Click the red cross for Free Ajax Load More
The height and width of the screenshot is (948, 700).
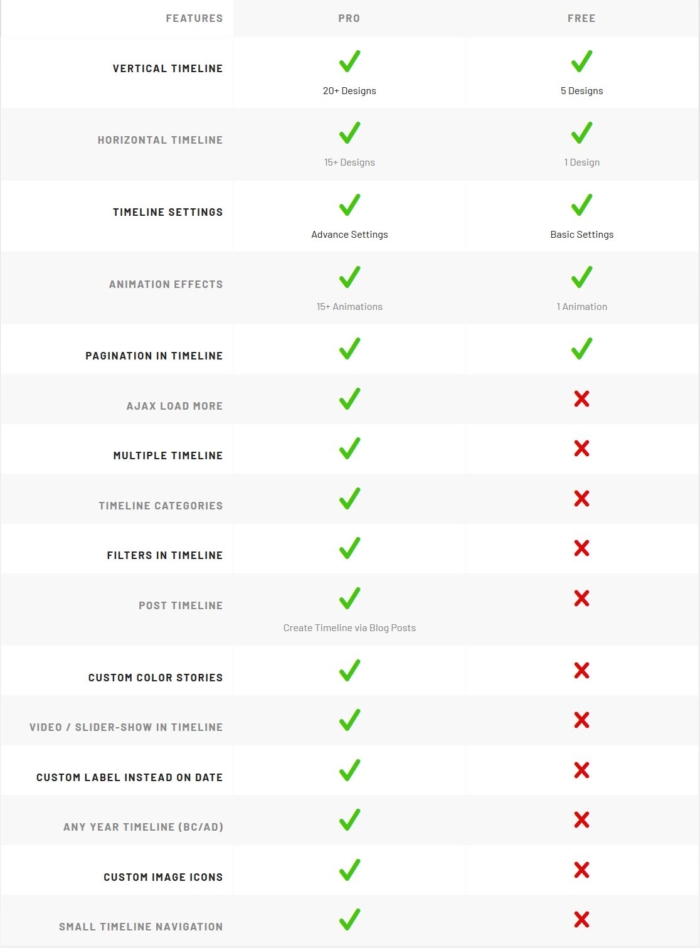(582, 398)
